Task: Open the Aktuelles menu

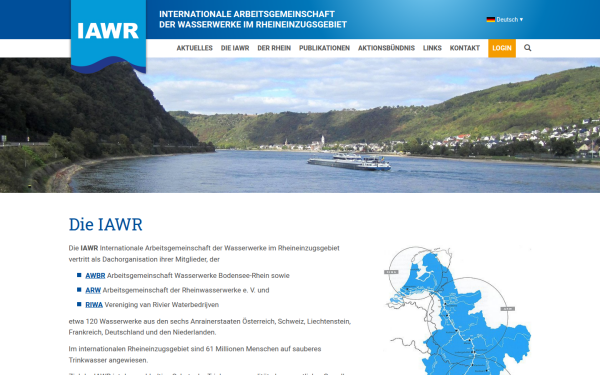Action: (x=194, y=48)
